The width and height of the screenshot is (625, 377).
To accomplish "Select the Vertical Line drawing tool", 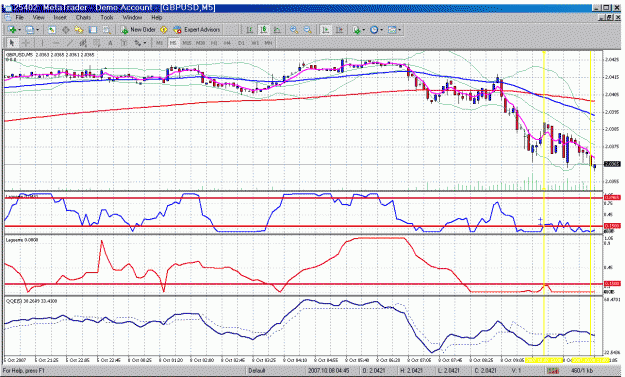I will click(42, 43).
